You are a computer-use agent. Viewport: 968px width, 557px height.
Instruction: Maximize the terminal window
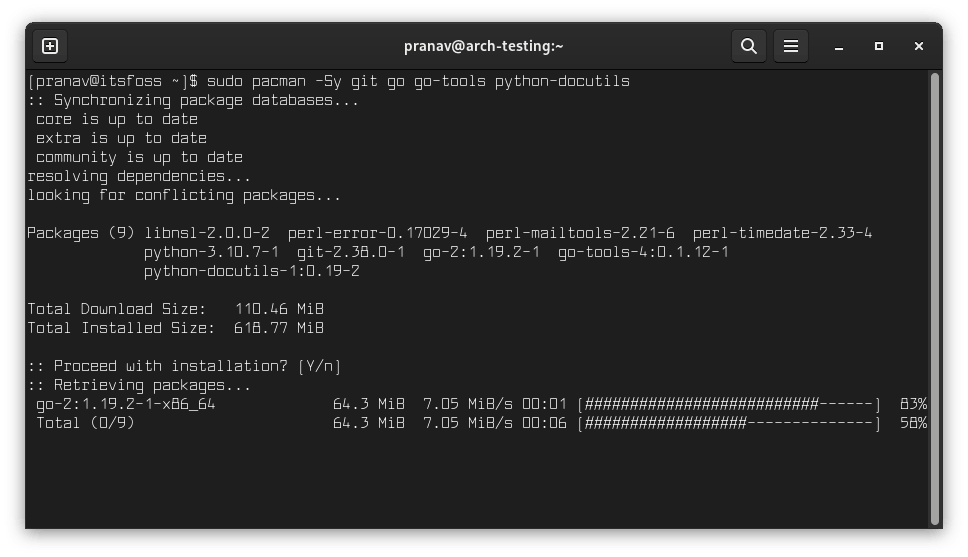click(879, 46)
